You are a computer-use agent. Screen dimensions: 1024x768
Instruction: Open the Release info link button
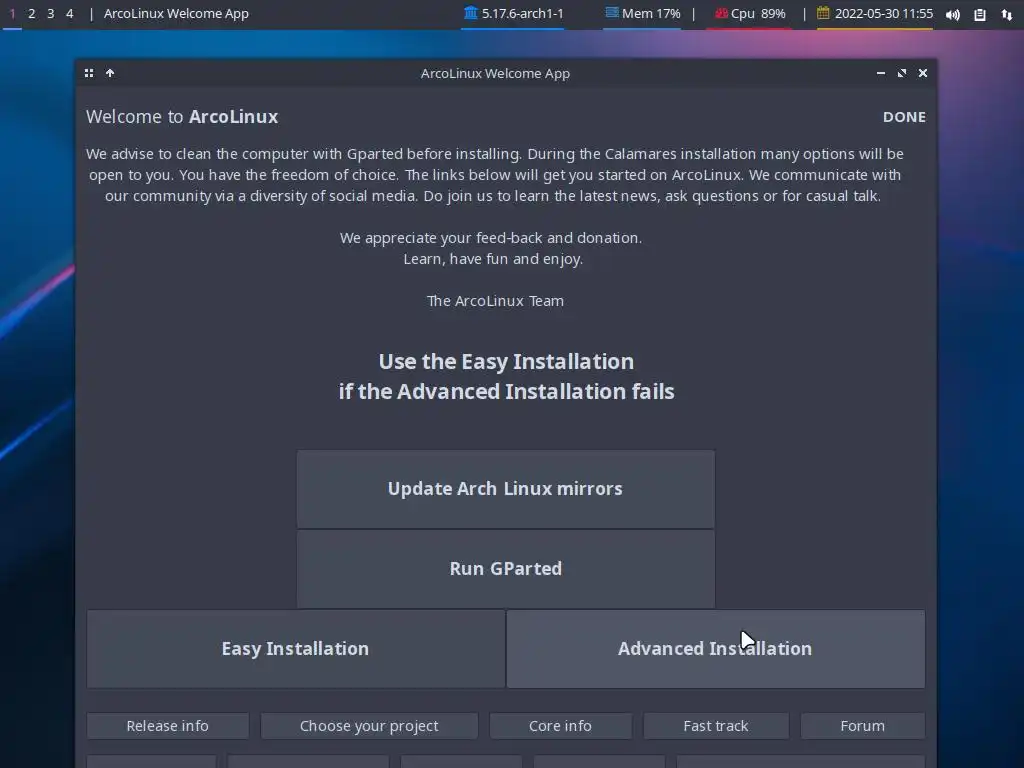point(168,726)
